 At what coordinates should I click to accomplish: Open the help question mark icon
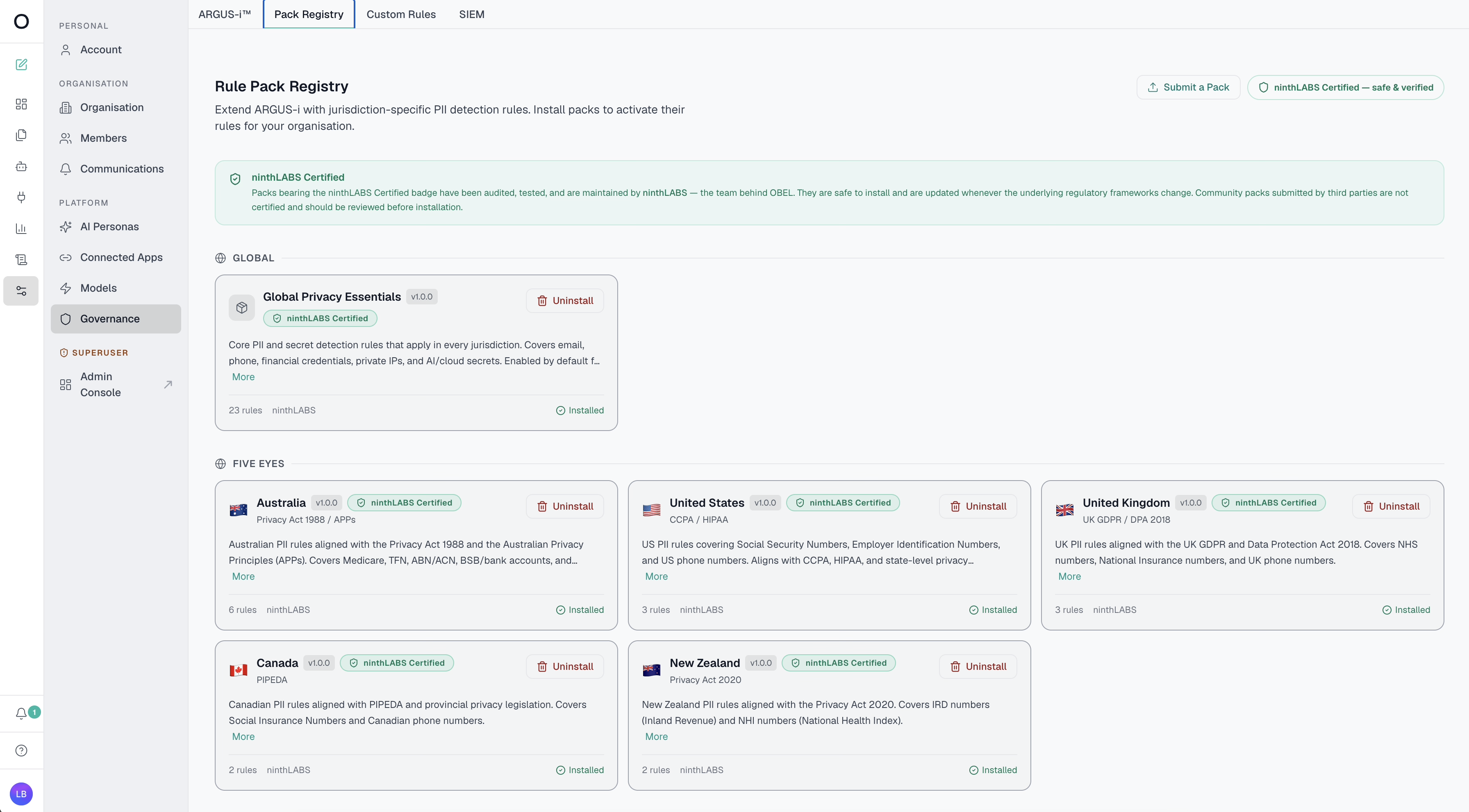pos(21,751)
